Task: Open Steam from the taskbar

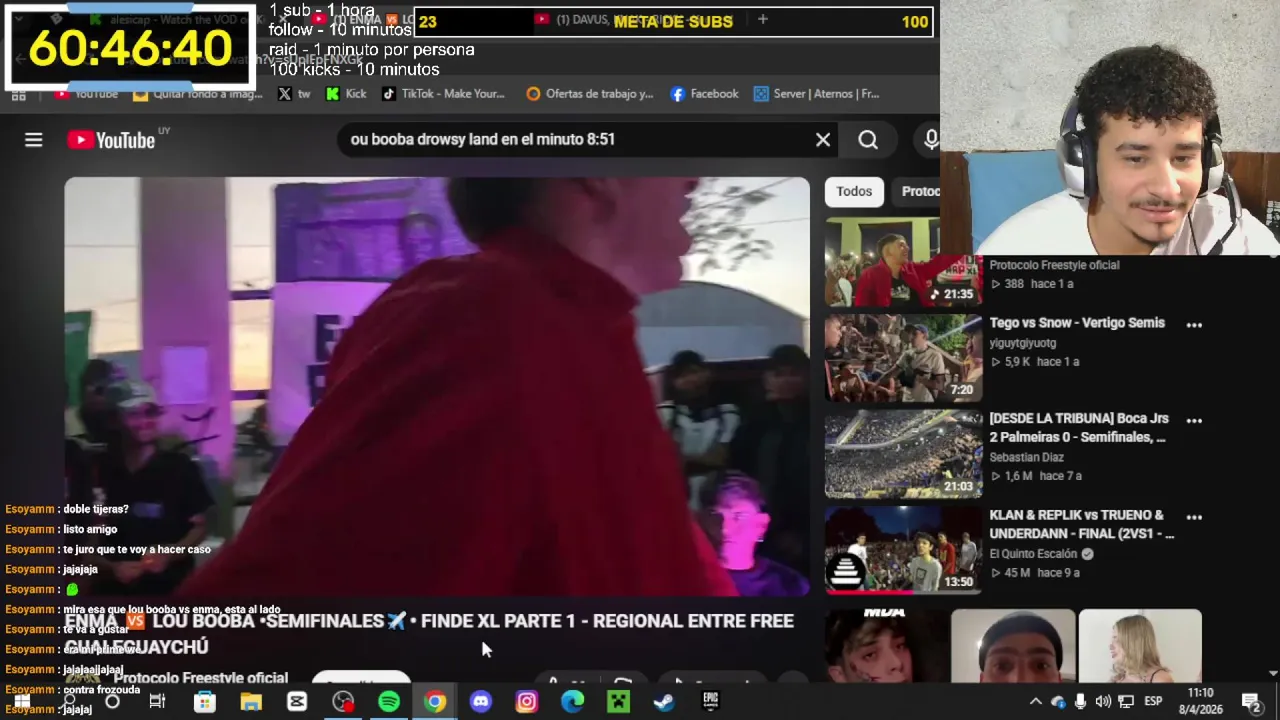Action: (x=664, y=702)
